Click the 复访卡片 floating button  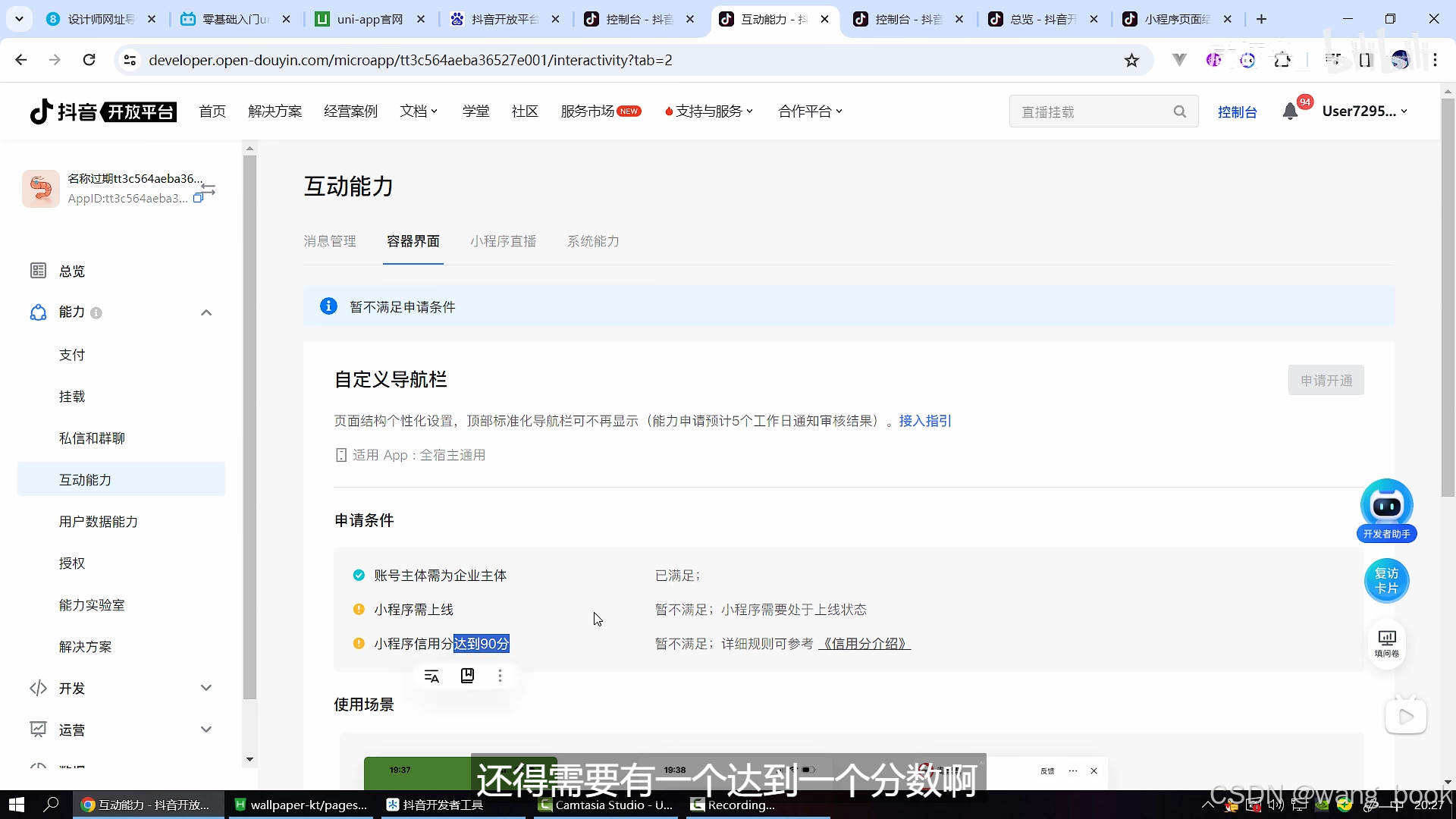coord(1386,581)
